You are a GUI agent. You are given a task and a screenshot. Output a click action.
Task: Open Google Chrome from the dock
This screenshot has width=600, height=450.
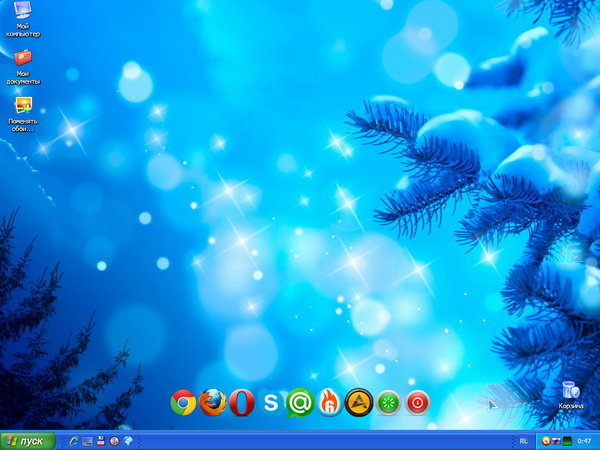[183, 403]
